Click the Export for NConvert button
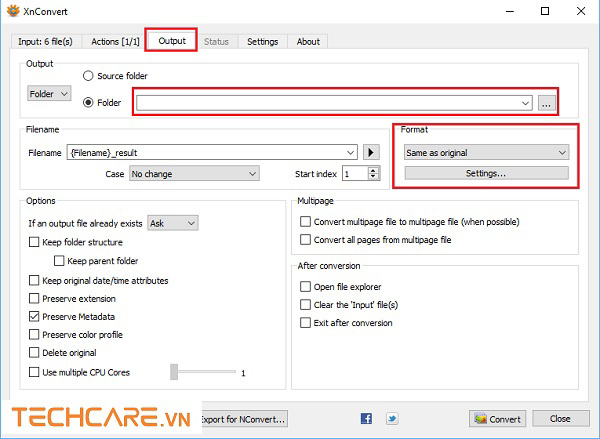 (x=244, y=418)
